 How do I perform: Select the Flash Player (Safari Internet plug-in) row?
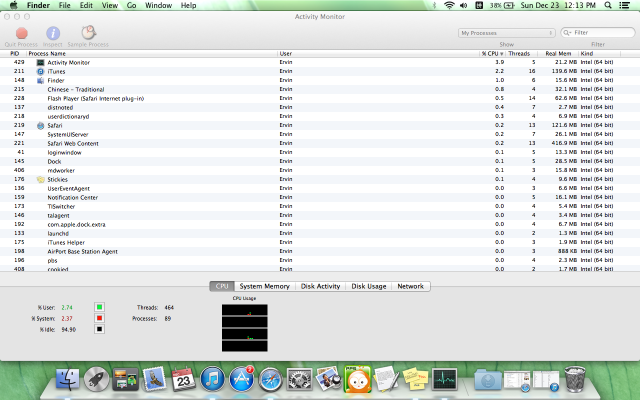(320, 98)
